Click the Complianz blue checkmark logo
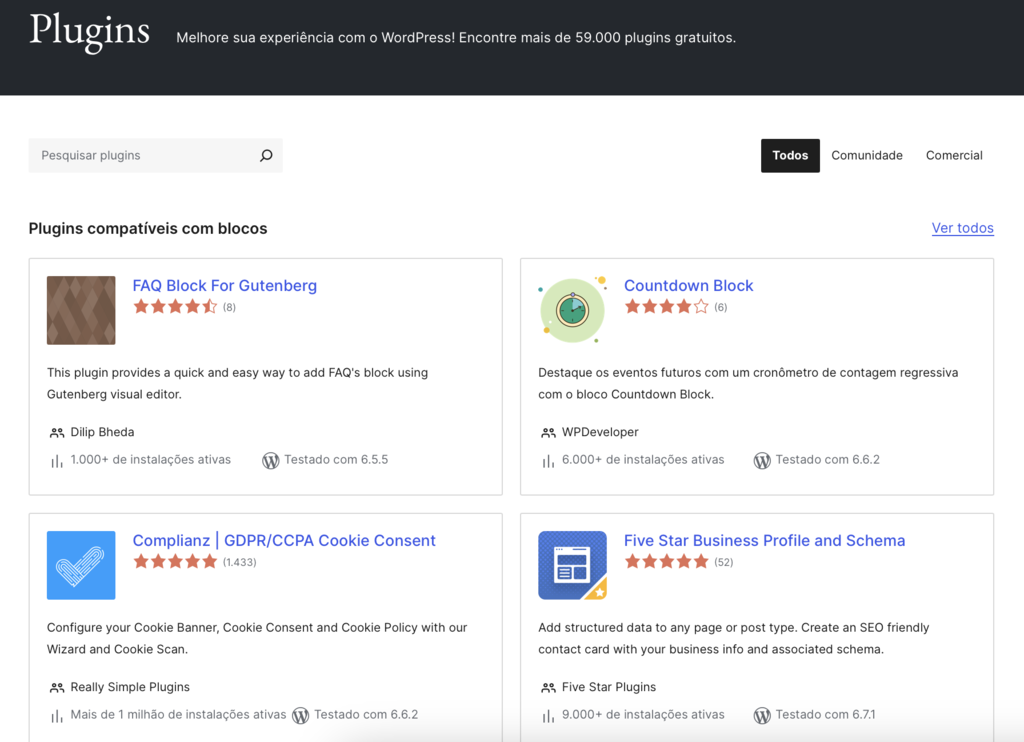Image resolution: width=1024 pixels, height=742 pixels. 81,565
